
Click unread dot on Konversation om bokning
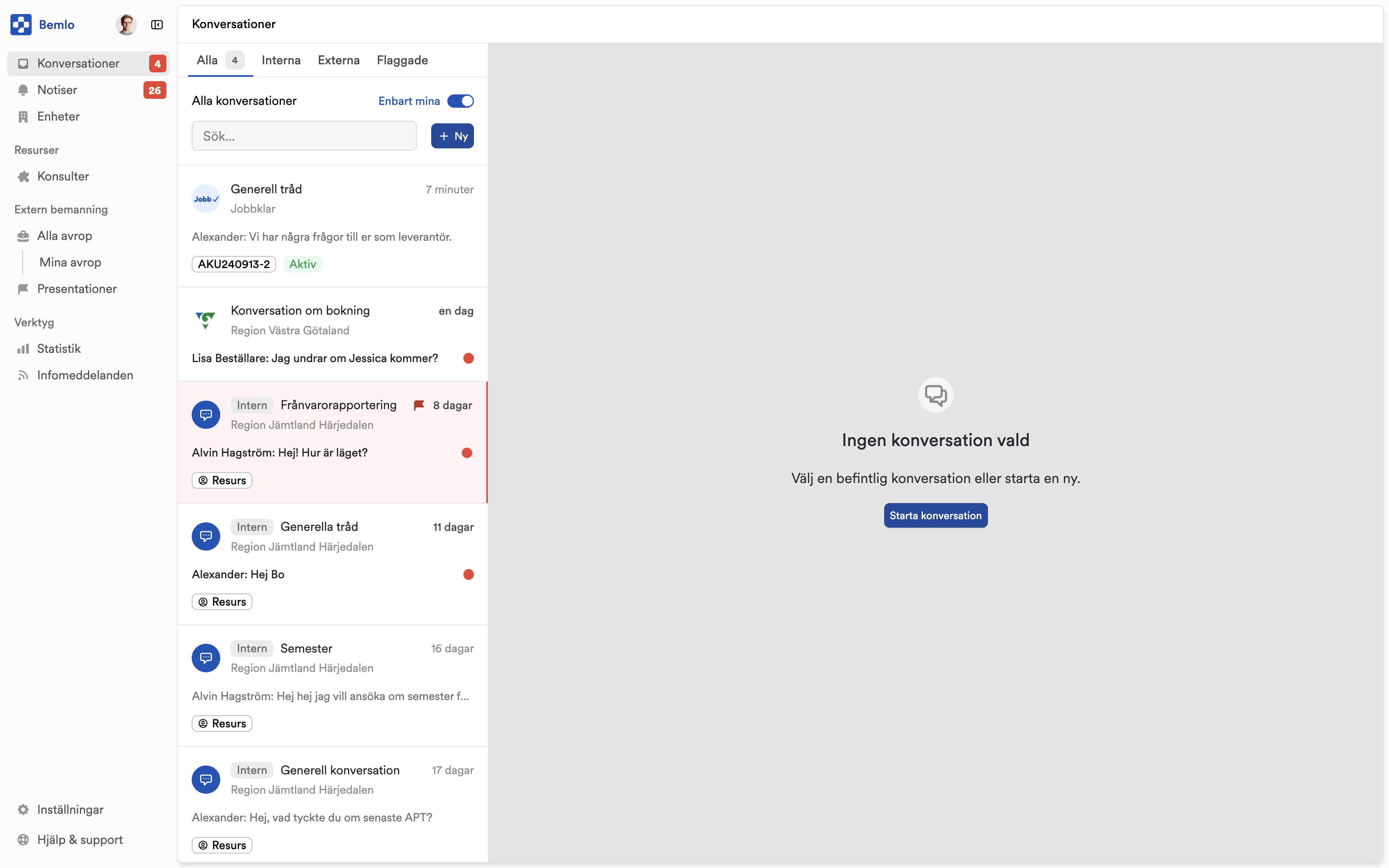[468, 358]
